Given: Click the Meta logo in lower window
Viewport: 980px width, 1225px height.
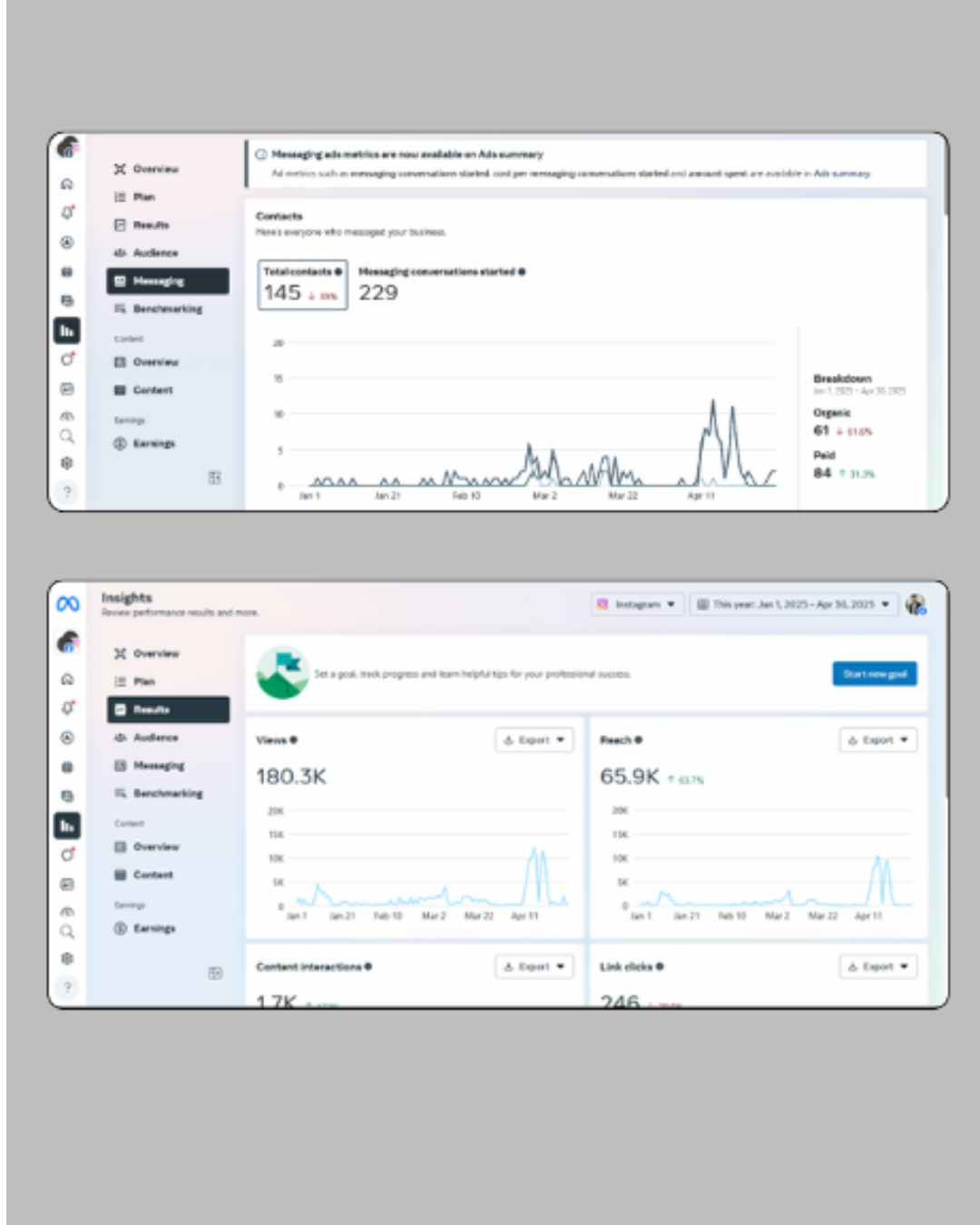Looking at the screenshot, I should 68,604.
